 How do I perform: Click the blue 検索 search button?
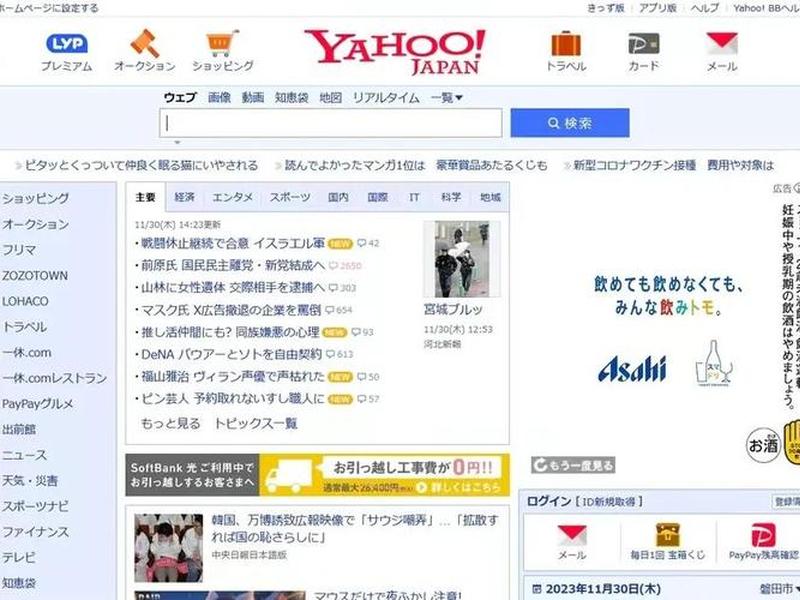tap(570, 123)
